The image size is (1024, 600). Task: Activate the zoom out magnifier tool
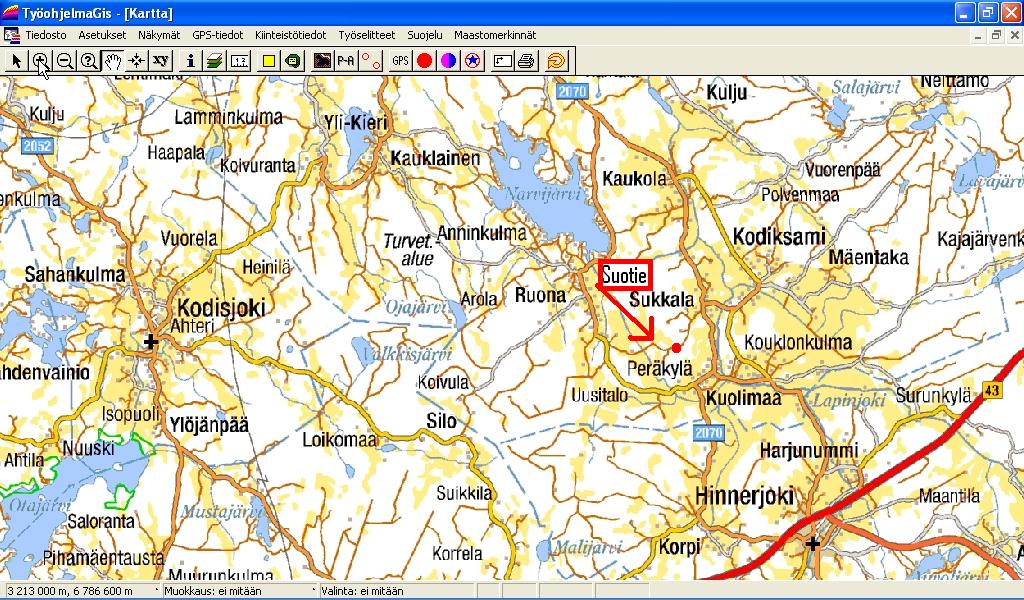click(65, 61)
